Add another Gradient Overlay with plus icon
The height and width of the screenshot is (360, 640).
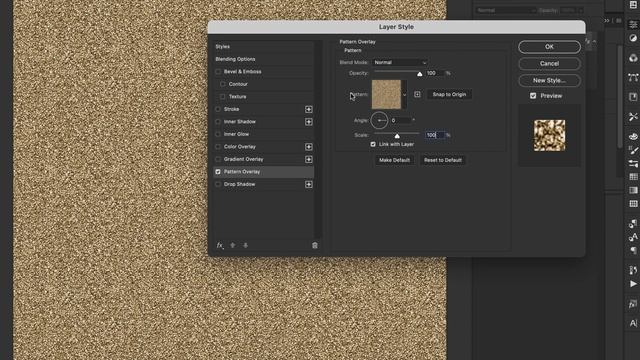click(309, 159)
